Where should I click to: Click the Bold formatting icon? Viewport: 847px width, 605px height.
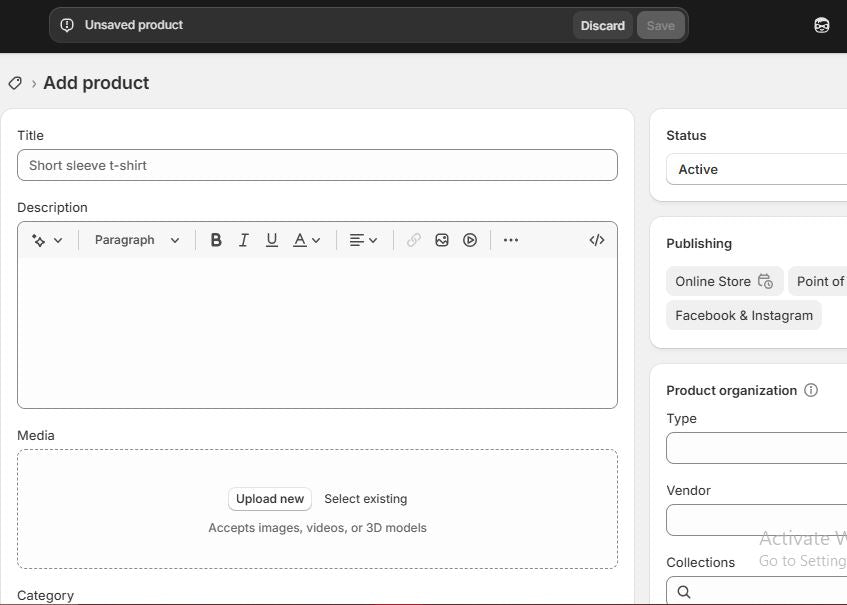tap(215, 240)
